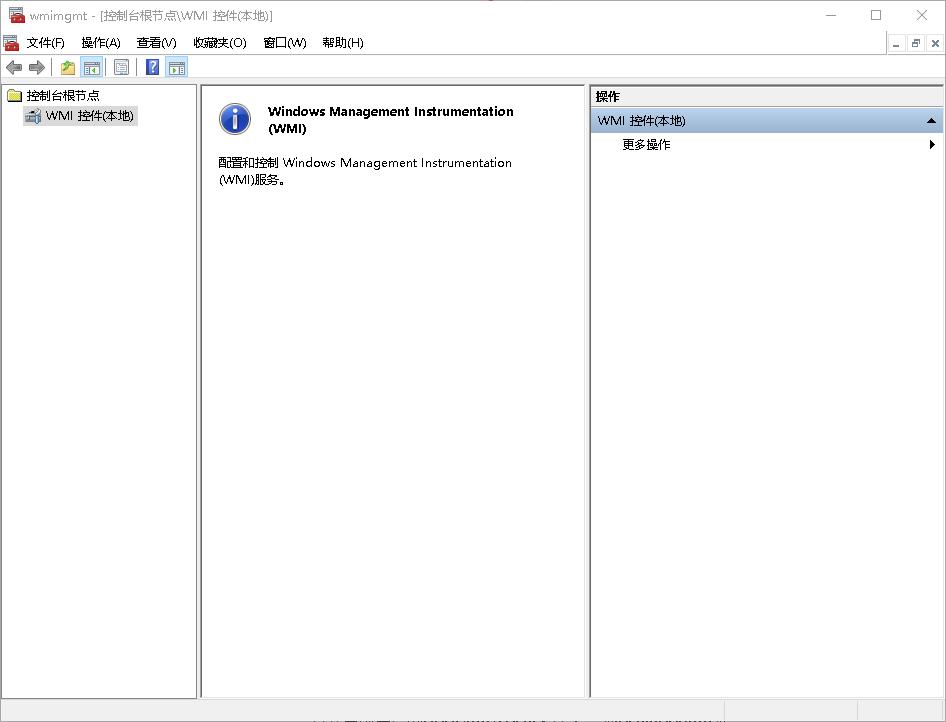Select the 控制台根节点 folder icon
This screenshot has width=946, height=722.
[x=14, y=95]
